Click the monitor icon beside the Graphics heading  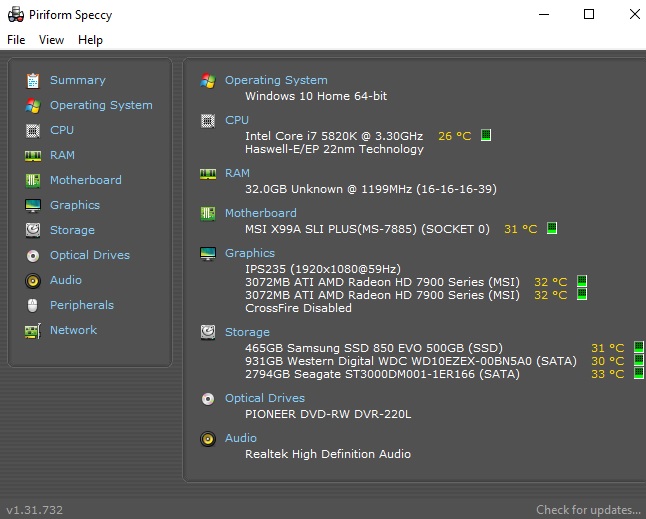(x=208, y=253)
